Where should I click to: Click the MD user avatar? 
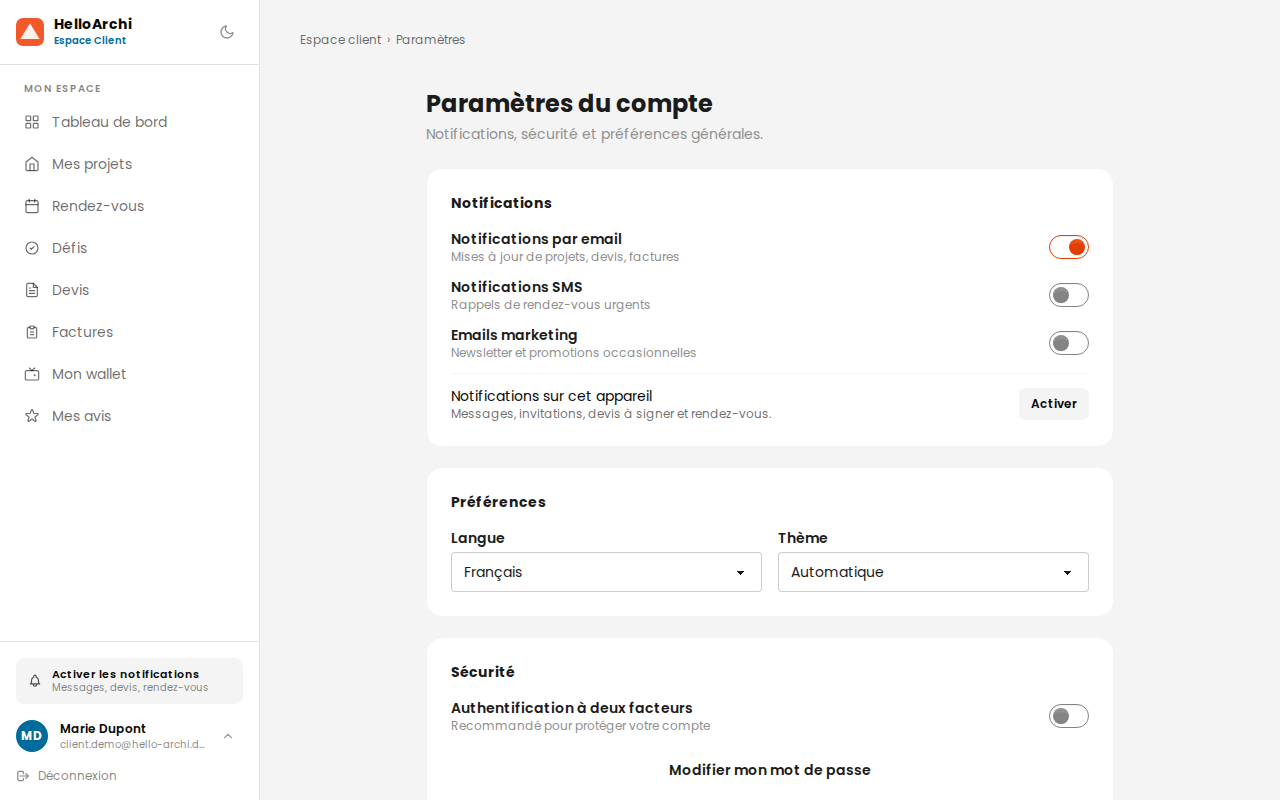(32, 736)
